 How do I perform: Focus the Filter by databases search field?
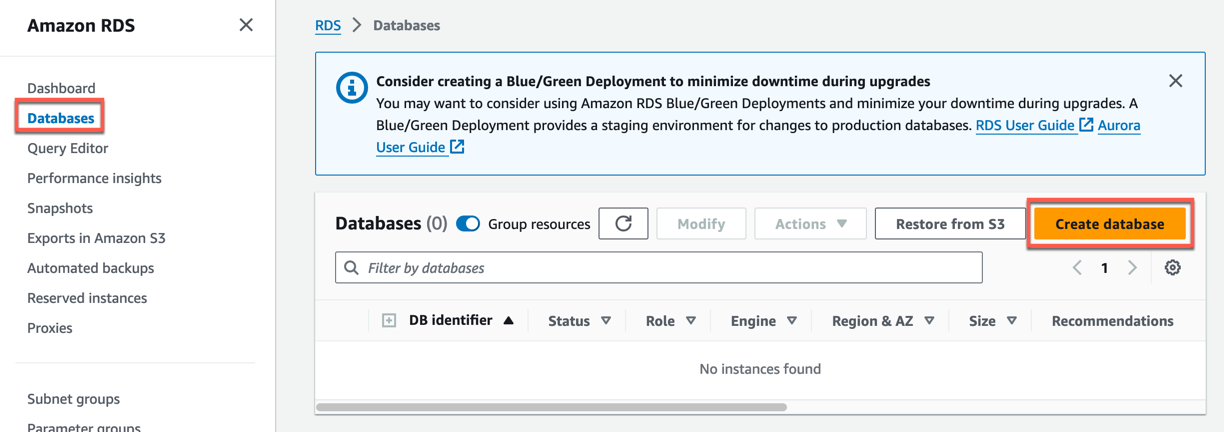(660, 268)
